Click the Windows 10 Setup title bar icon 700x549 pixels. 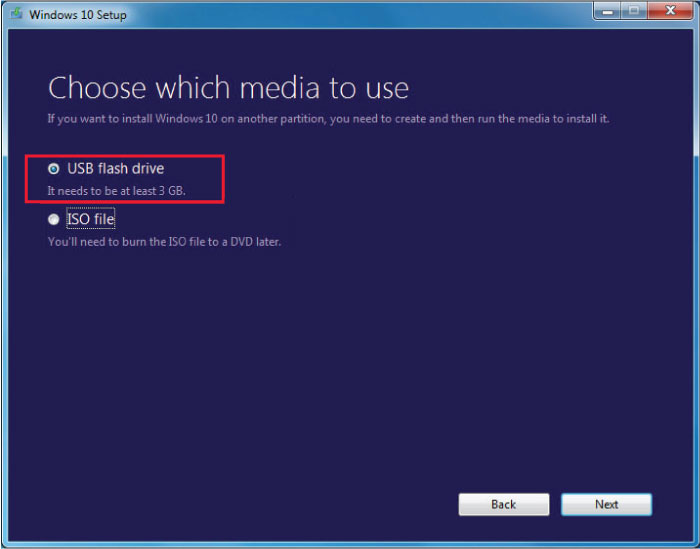click(17, 14)
